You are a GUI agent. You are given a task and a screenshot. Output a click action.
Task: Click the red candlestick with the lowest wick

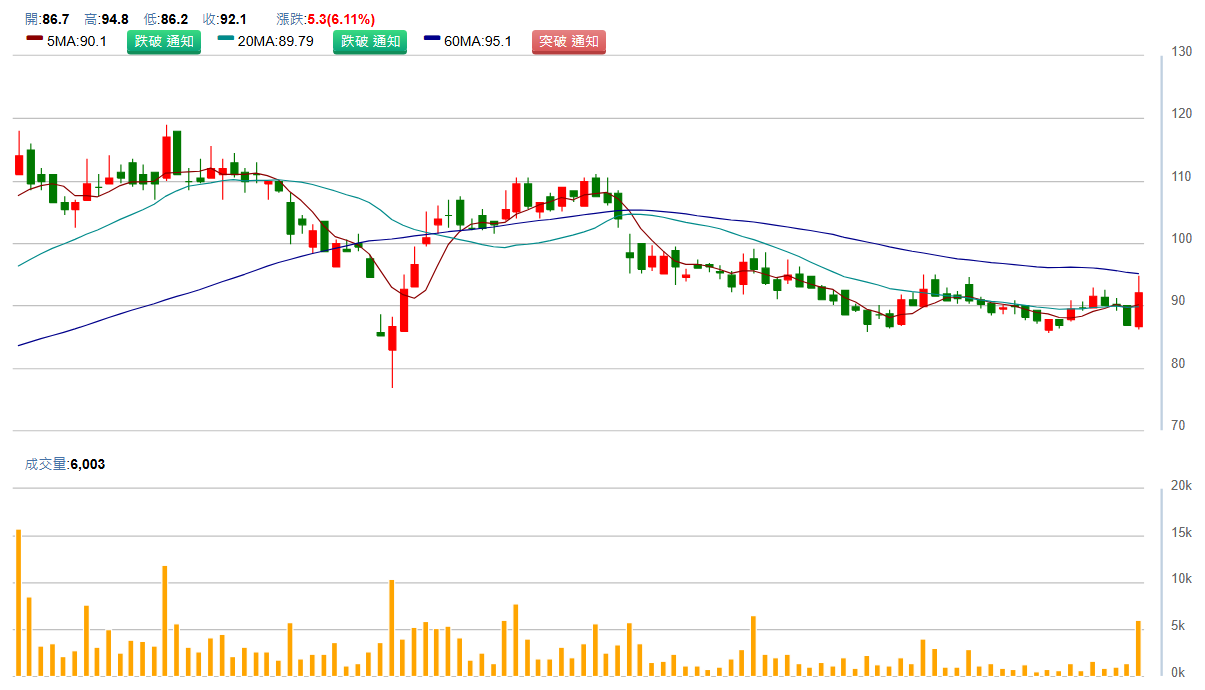392,338
